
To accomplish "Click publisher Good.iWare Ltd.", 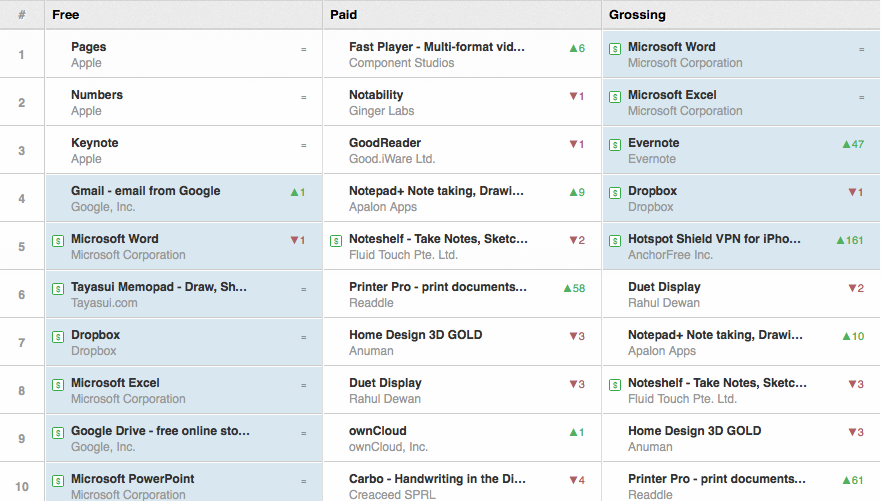I will [392, 159].
